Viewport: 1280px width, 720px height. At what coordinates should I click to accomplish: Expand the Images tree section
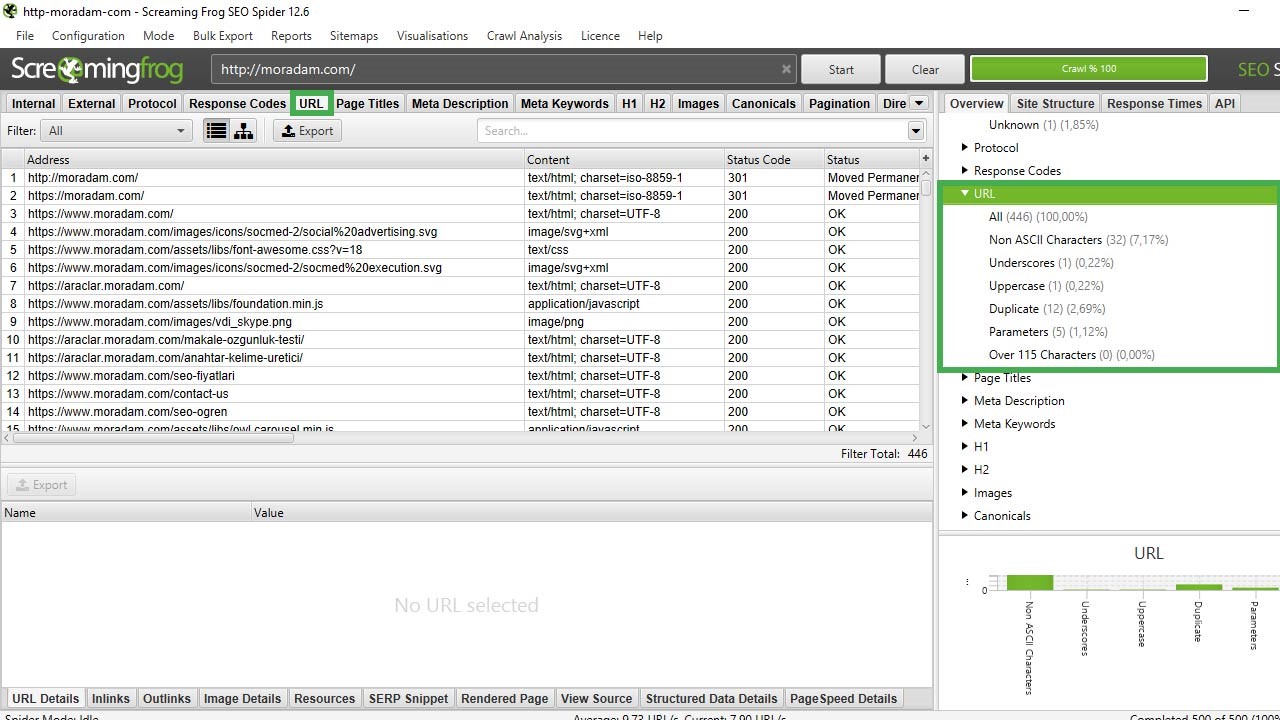pyautogui.click(x=965, y=492)
